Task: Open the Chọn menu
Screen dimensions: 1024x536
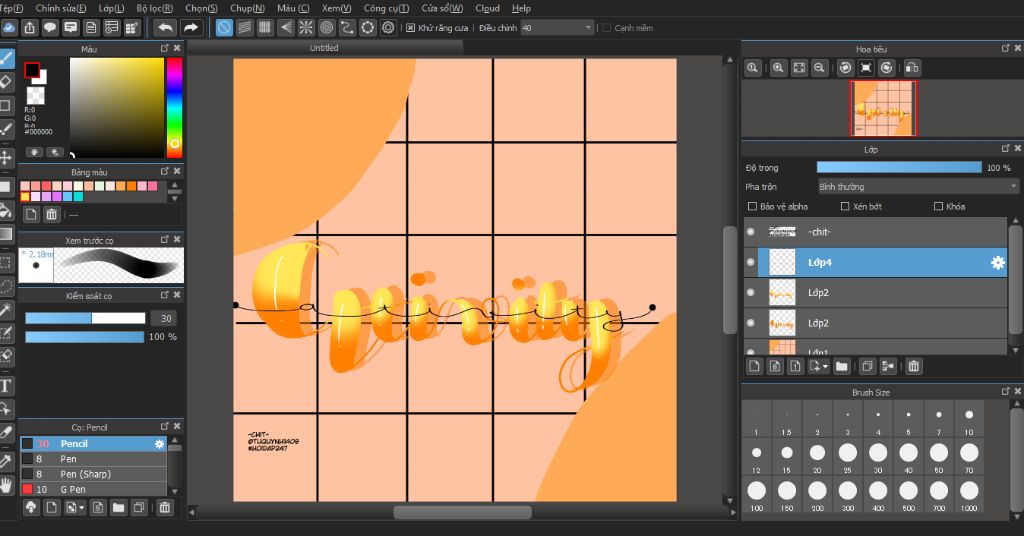Action: click(x=201, y=8)
